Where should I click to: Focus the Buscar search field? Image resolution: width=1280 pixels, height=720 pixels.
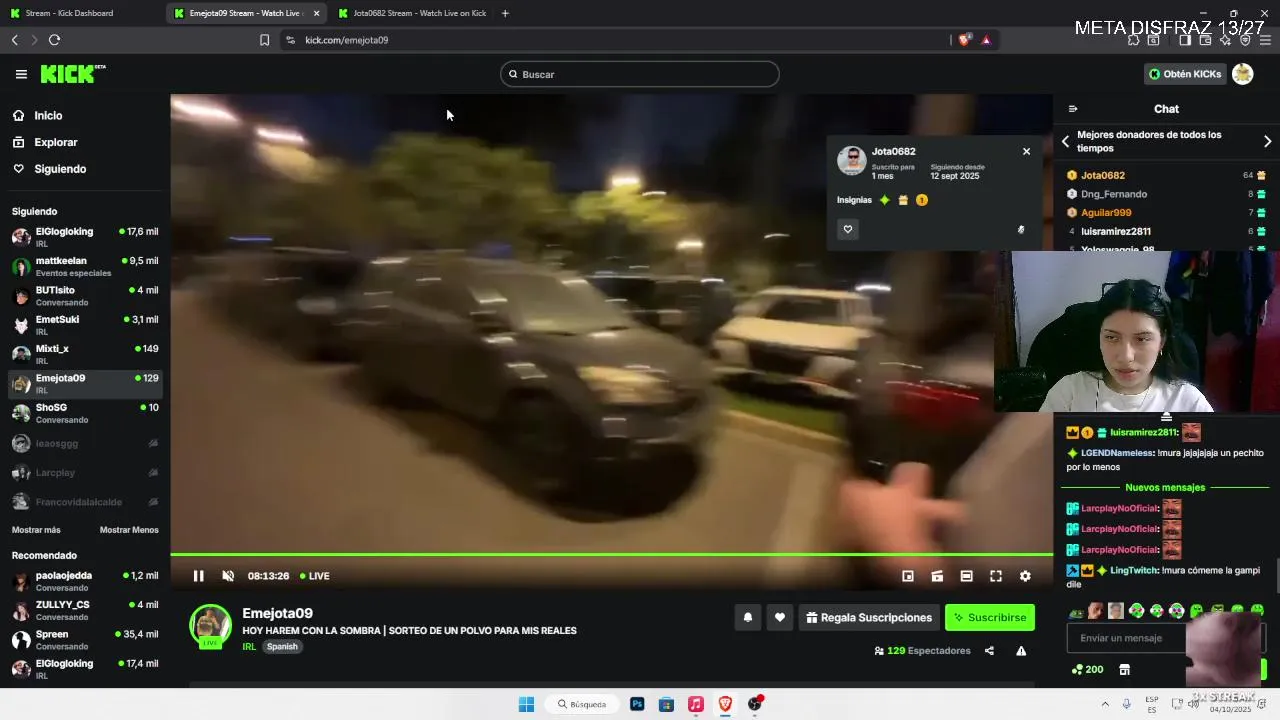click(x=640, y=74)
